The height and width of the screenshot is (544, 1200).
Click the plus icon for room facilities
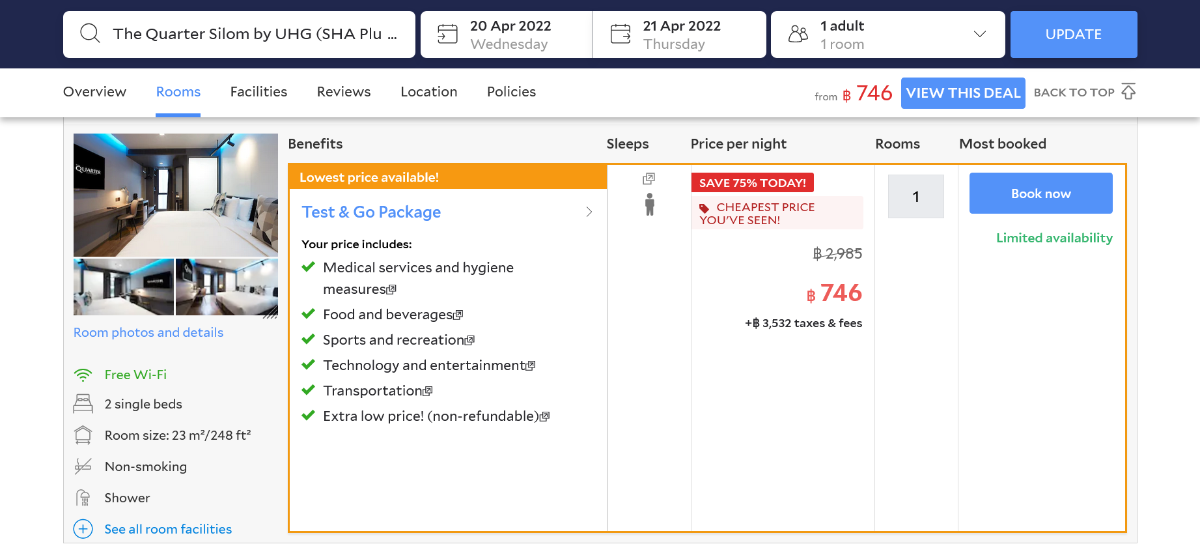pos(83,529)
